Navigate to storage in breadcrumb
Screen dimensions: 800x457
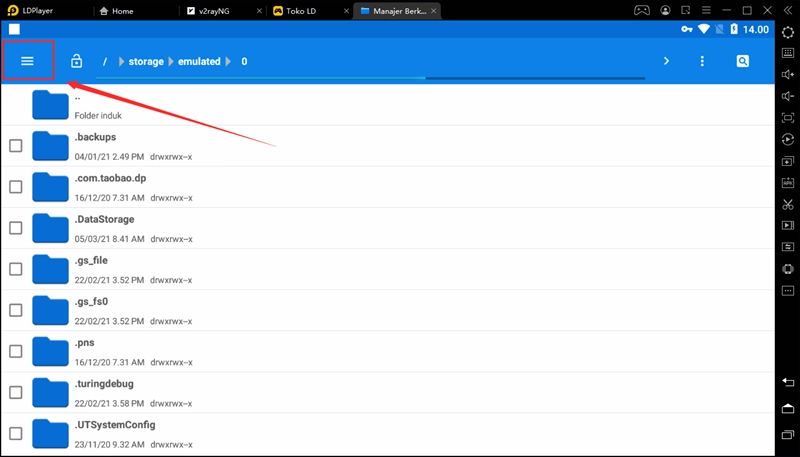pos(146,61)
